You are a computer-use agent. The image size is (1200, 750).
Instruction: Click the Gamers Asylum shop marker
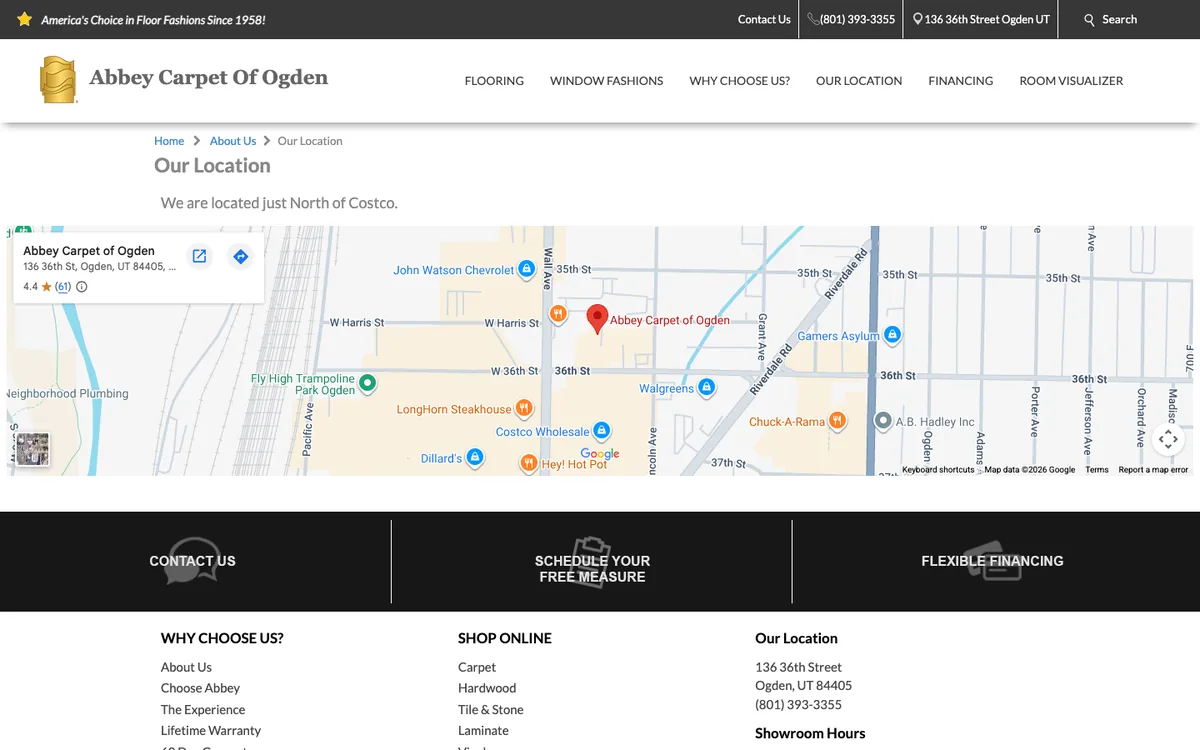pyautogui.click(x=893, y=335)
